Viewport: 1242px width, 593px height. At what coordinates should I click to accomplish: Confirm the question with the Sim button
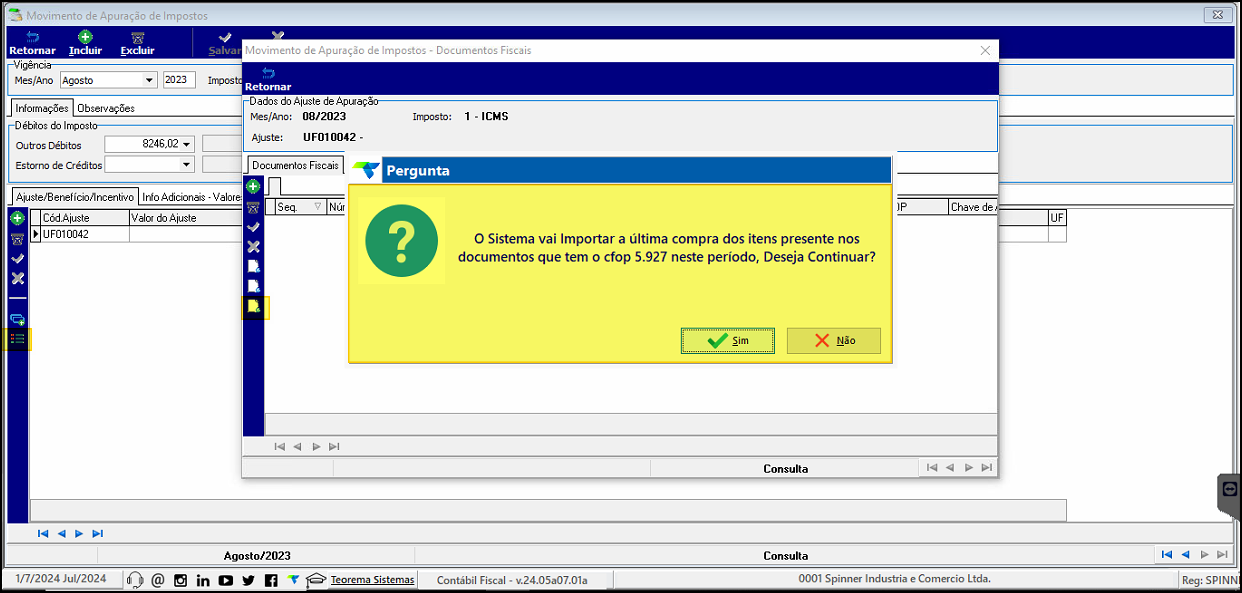click(728, 340)
